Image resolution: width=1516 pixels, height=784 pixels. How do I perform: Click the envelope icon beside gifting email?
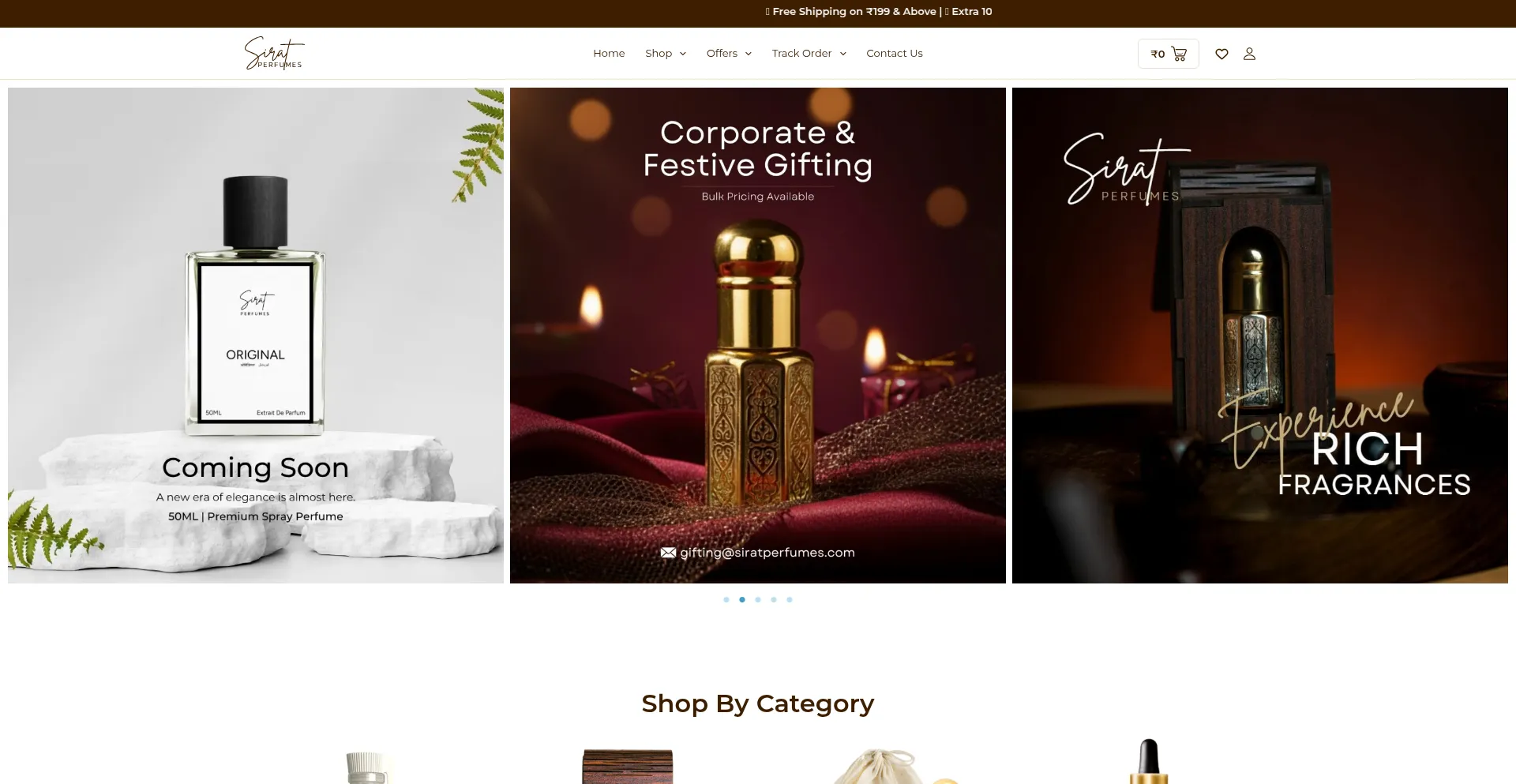(x=668, y=553)
